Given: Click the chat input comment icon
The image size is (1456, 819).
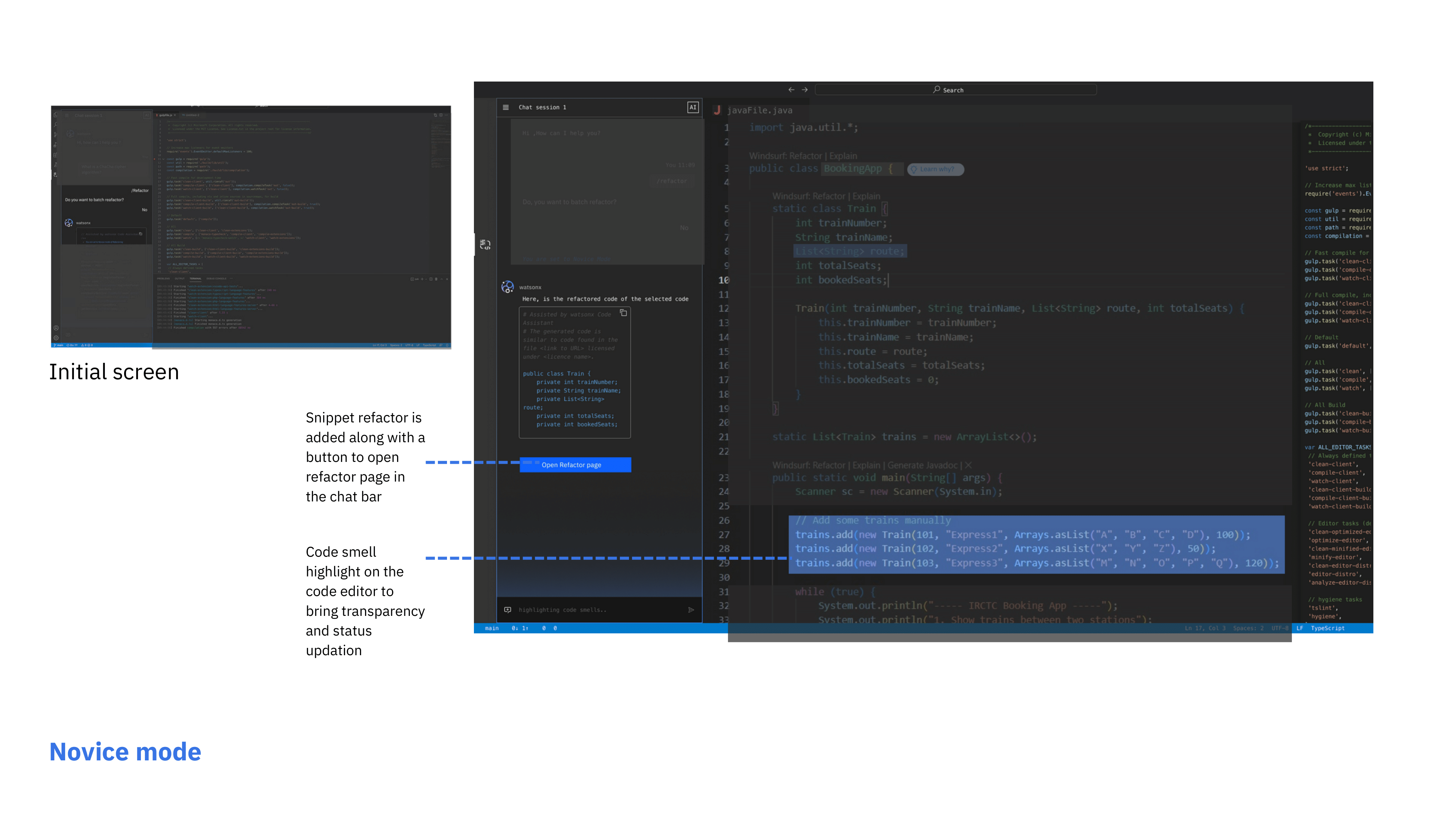Looking at the screenshot, I should pos(507,610).
